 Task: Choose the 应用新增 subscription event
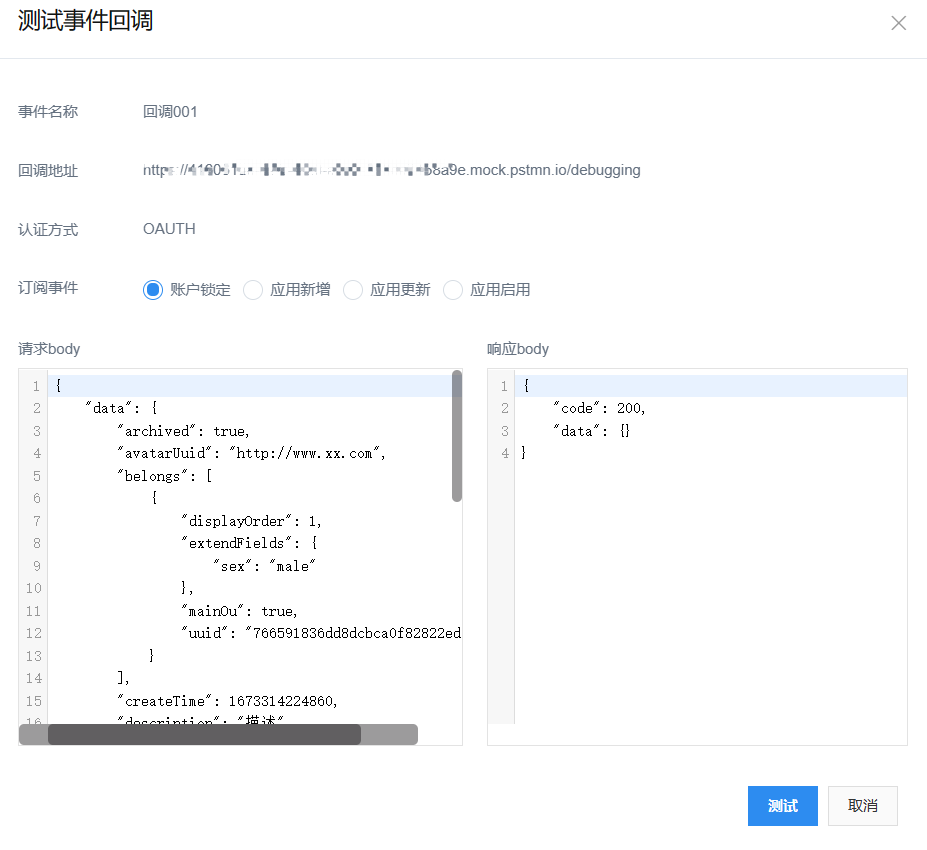point(253,290)
